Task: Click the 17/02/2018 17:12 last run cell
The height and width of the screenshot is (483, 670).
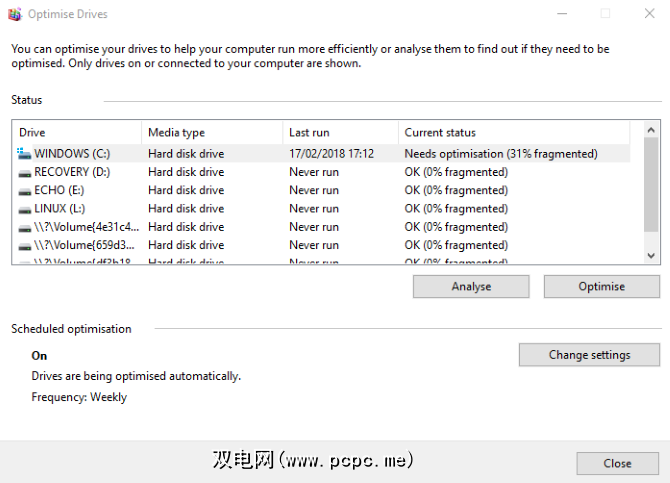Action: [x=332, y=153]
